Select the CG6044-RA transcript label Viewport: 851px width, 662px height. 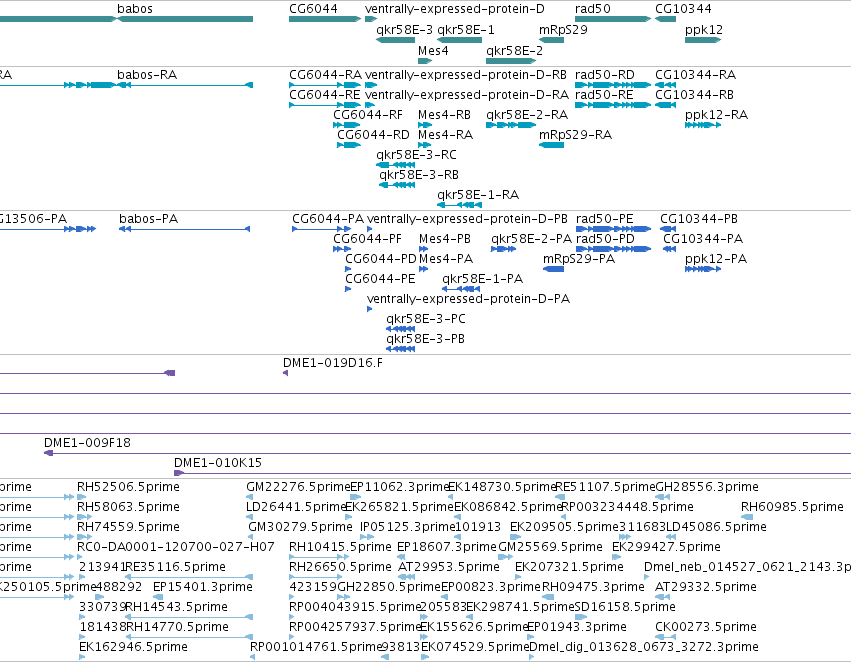[326, 75]
